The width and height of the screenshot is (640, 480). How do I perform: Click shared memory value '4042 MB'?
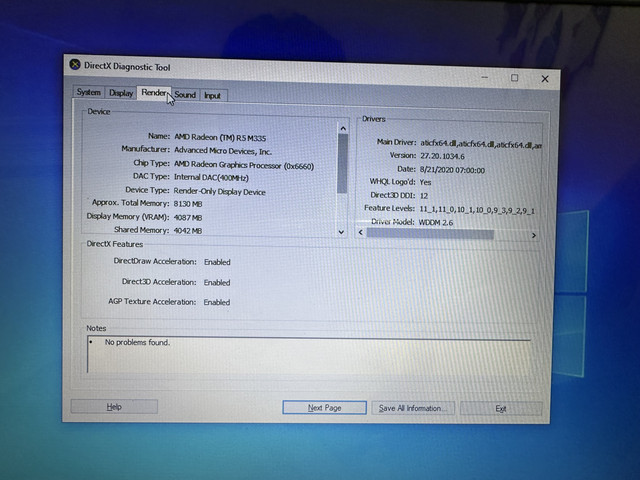pos(188,231)
